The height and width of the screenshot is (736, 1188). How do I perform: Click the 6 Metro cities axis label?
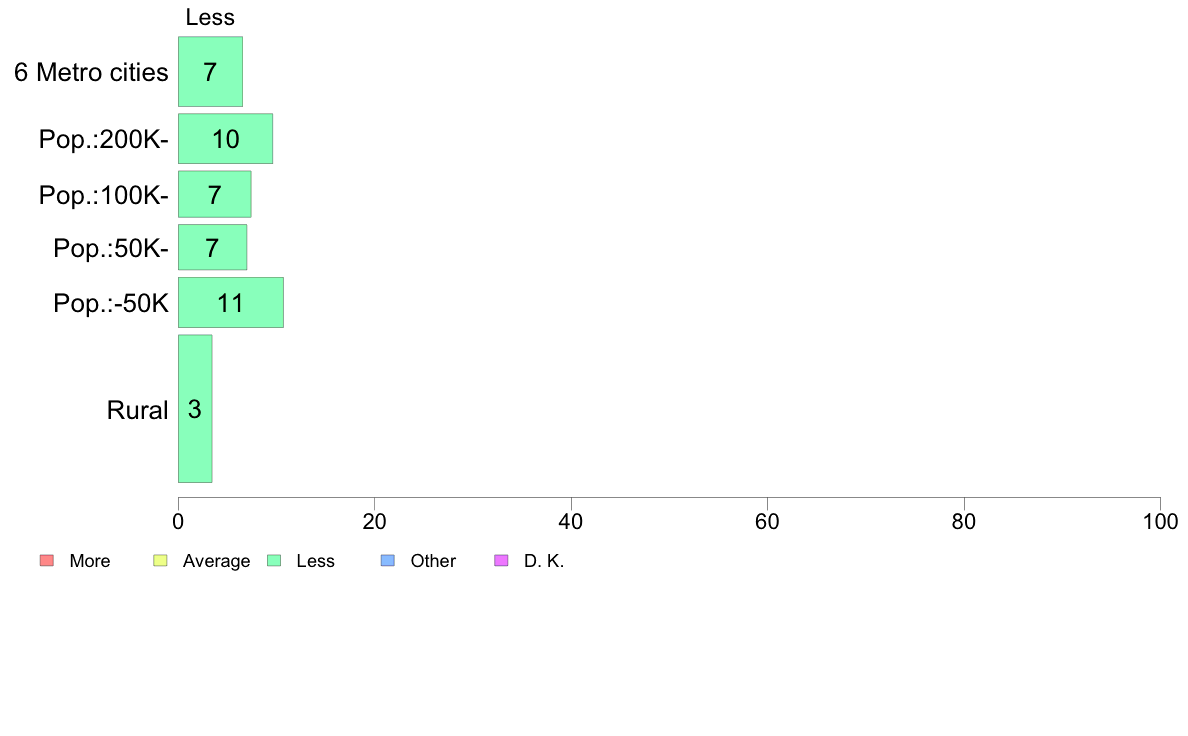point(91,72)
